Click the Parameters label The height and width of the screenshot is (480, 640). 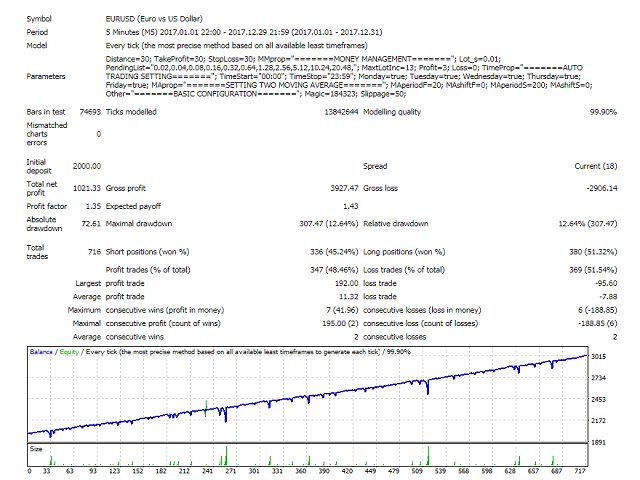click(46, 76)
